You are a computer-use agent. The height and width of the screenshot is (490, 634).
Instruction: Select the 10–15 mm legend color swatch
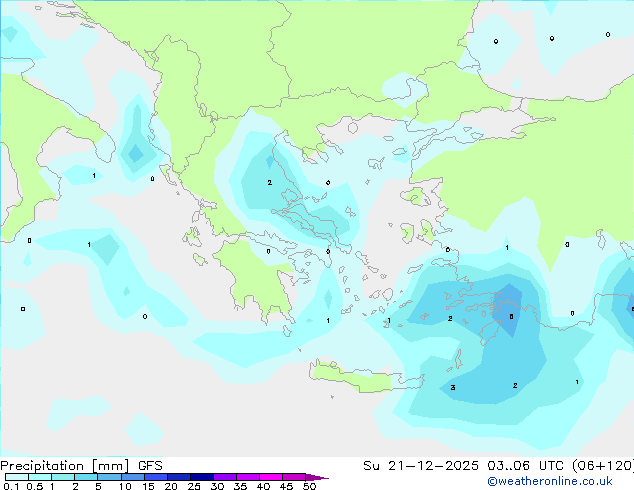tap(132, 477)
